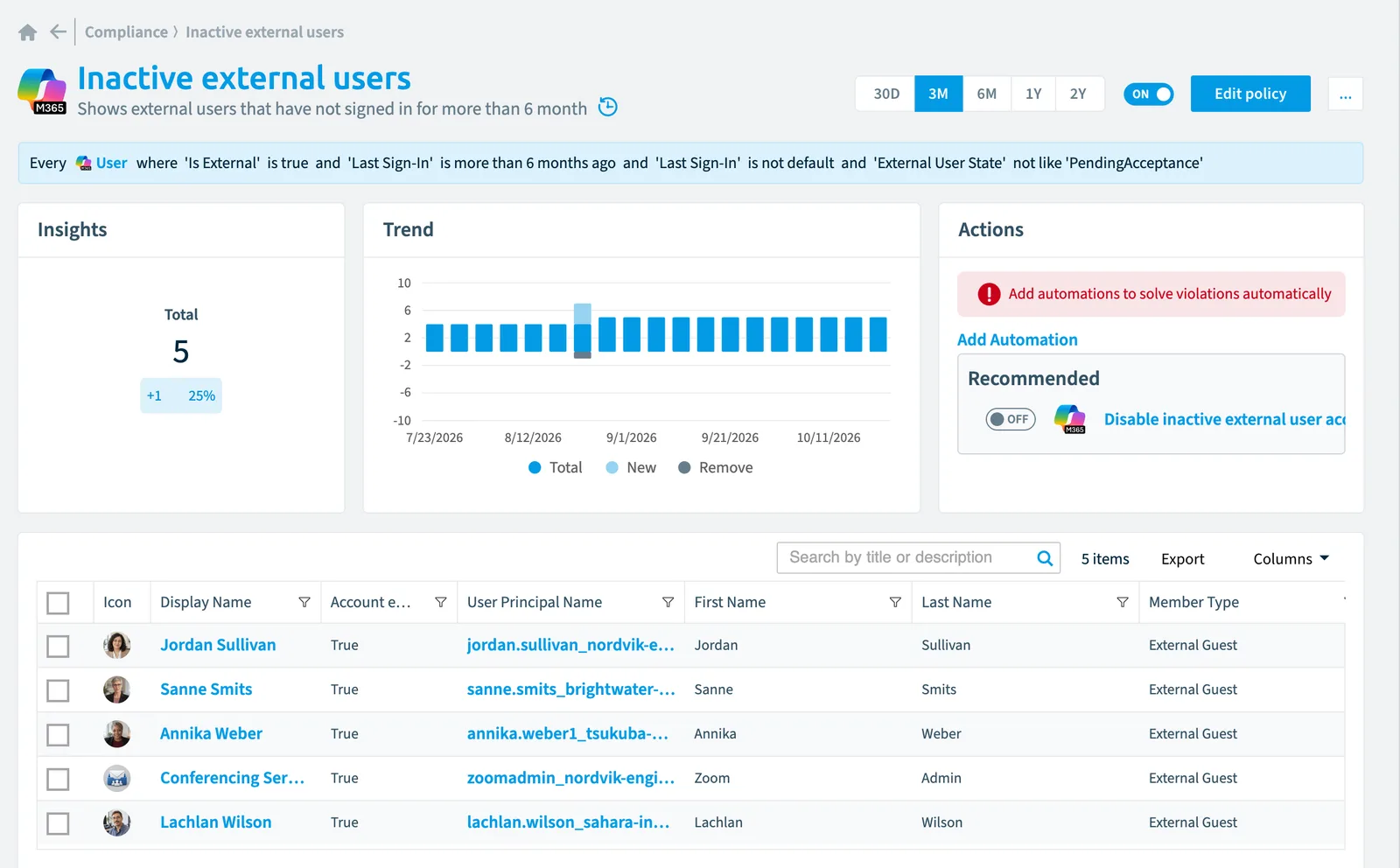Open the Last Name column filter
Screen dimensions: 1400x868
(1123, 602)
